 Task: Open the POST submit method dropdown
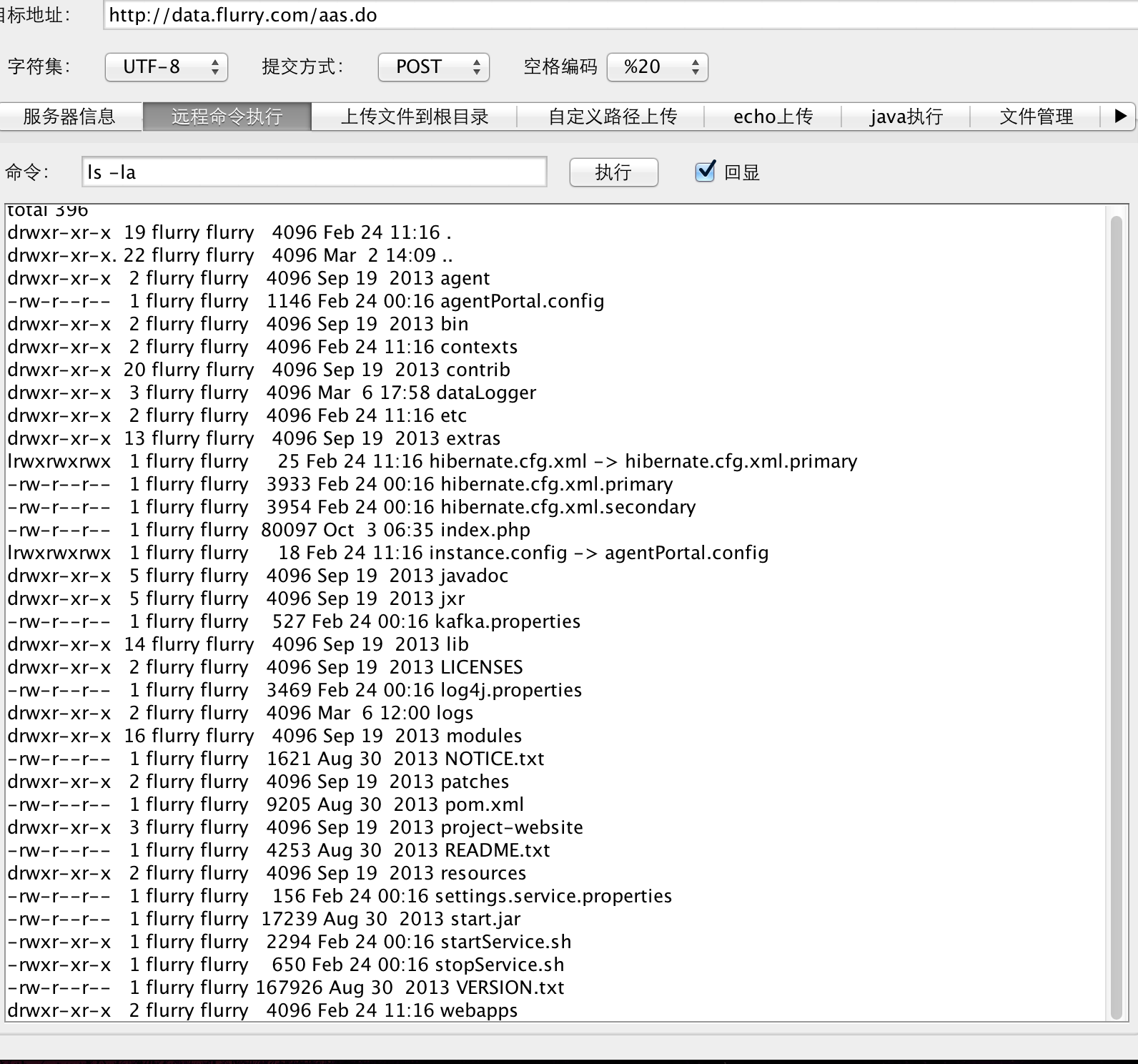433,67
